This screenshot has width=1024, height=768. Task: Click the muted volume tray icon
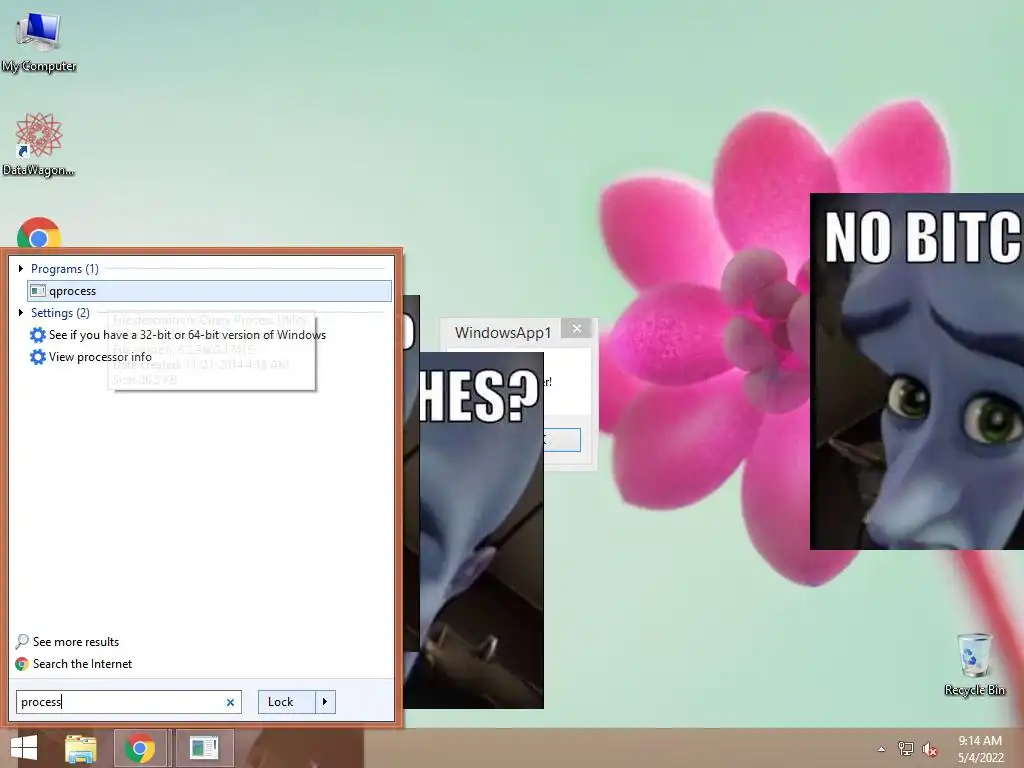(929, 749)
